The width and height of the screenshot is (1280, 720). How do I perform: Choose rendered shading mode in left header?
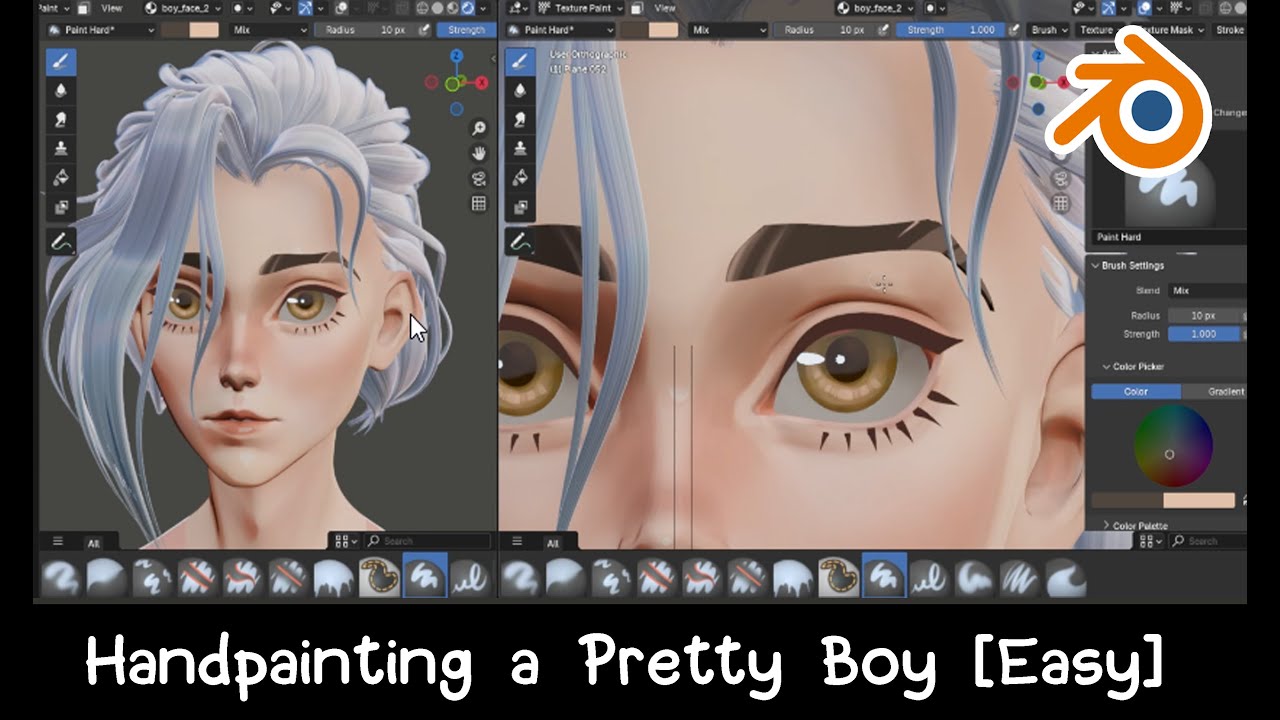tap(467, 8)
